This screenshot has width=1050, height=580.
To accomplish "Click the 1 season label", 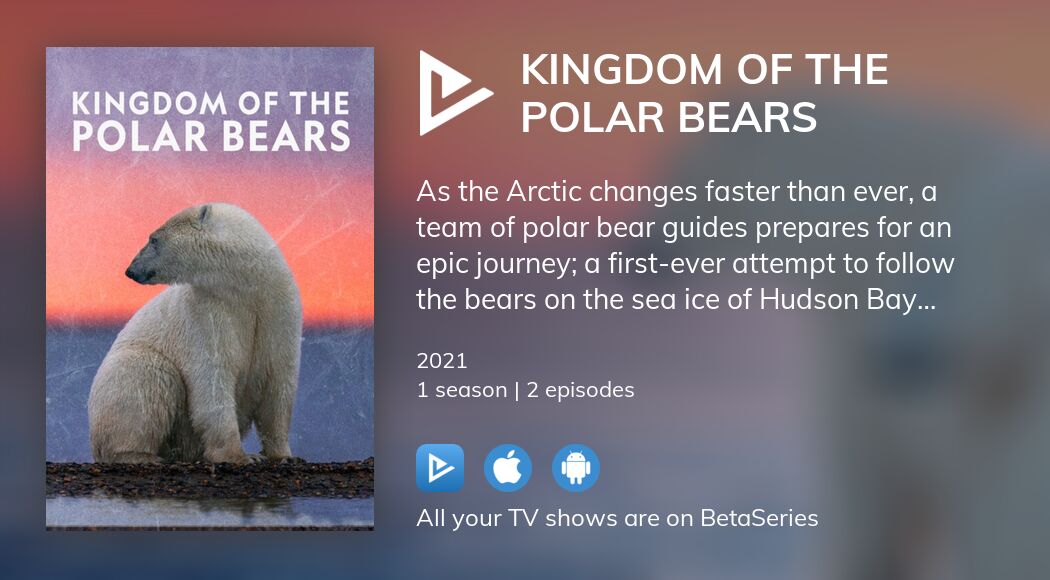I will coord(462,390).
